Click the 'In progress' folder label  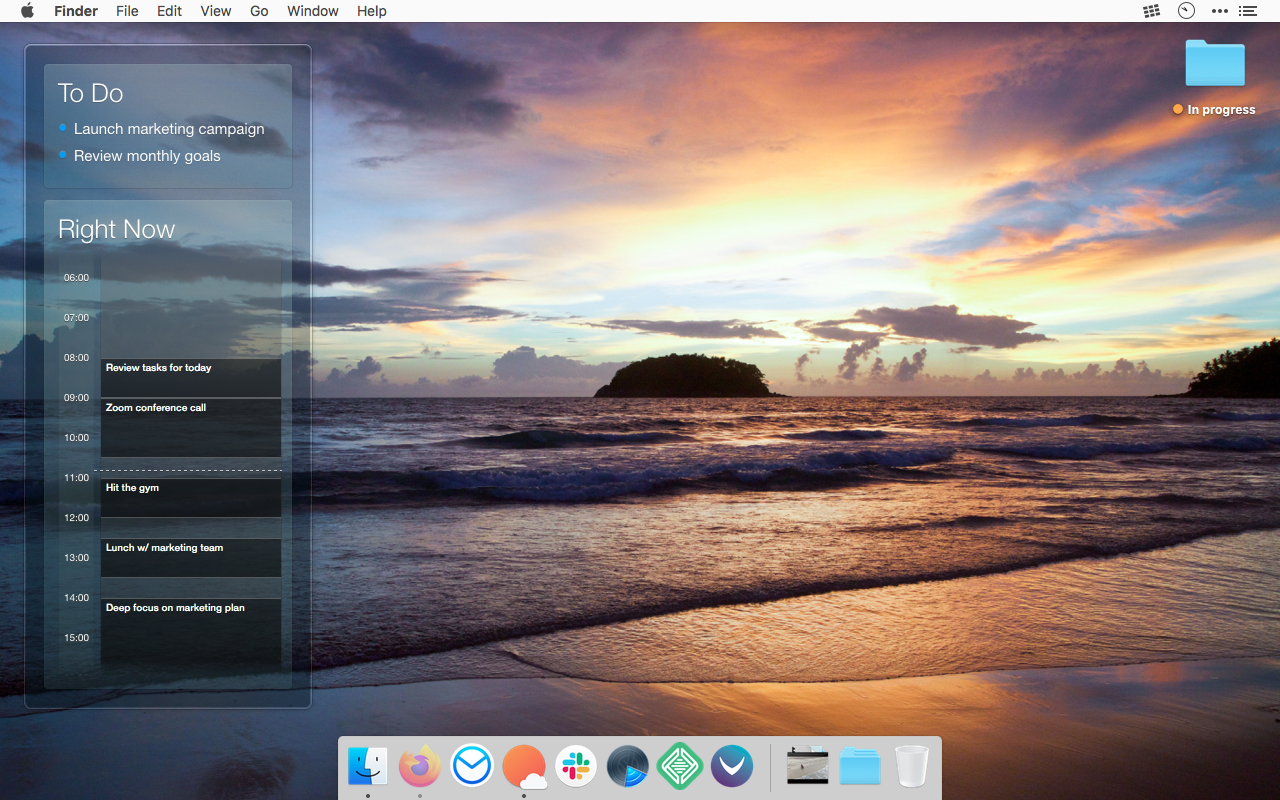(1221, 110)
